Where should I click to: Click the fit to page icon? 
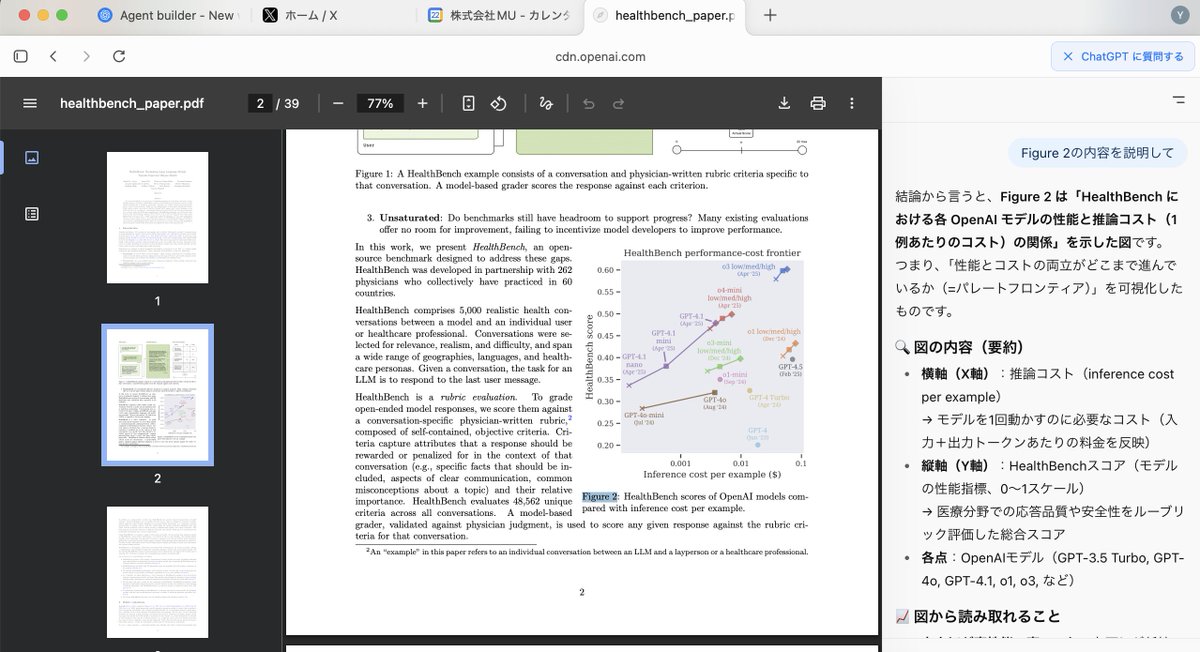pyautogui.click(x=468, y=103)
